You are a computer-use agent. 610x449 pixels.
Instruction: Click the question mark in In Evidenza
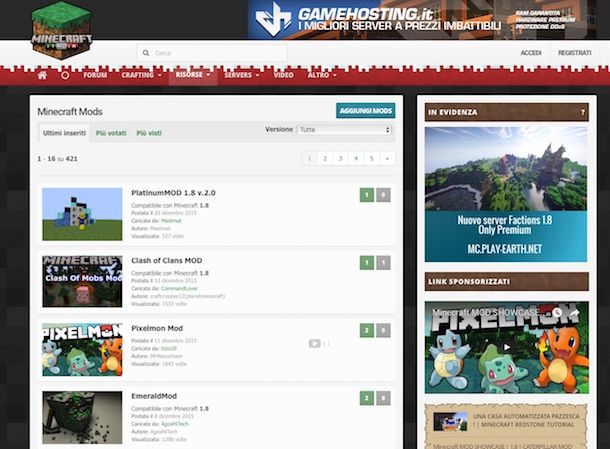(x=582, y=112)
